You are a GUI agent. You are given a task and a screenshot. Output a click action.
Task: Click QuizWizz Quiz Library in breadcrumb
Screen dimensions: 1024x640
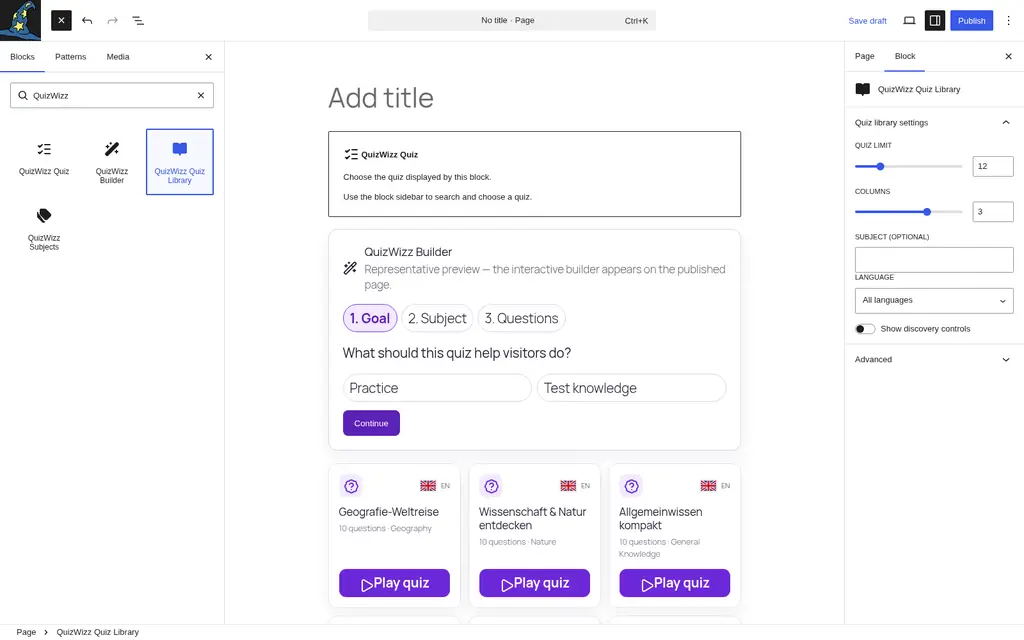[97, 632]
